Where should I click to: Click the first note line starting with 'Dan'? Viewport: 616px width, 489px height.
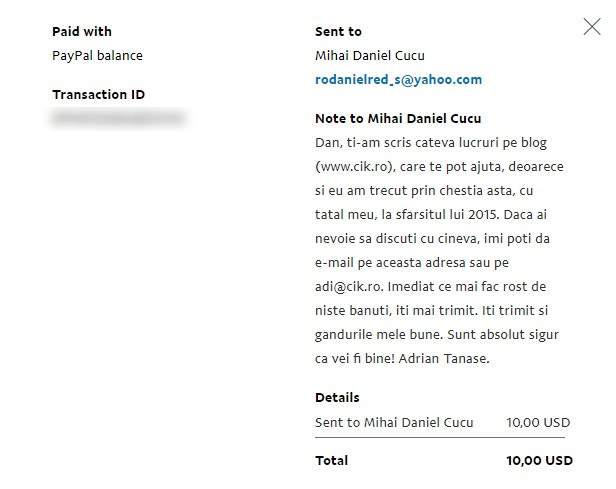[x=431, y=143]
